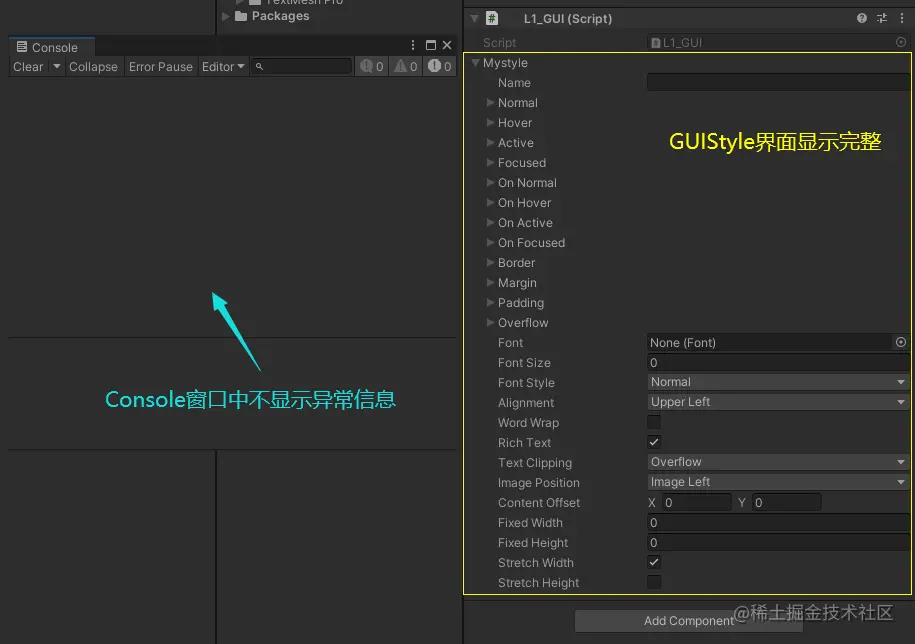The width and height of the screenshot is (915, 644).
Task: Click the Clear button in Console
Action: click(28, 66)
